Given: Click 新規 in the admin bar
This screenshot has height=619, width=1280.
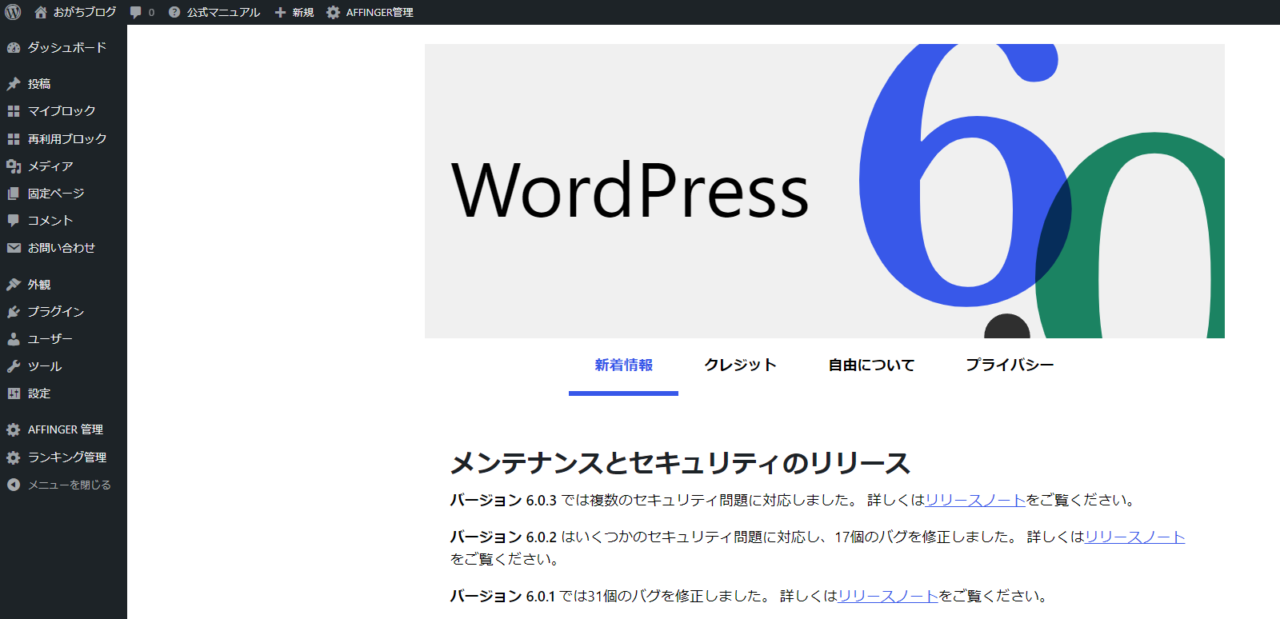Looking at the screenshot, I should click(x=303, y=12).
